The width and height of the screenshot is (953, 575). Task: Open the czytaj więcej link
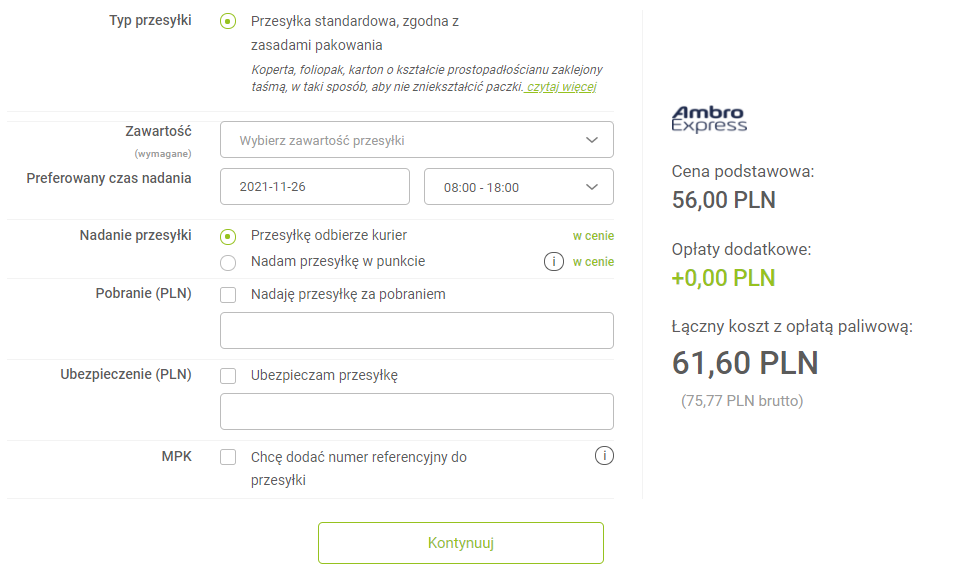(562, 87)
